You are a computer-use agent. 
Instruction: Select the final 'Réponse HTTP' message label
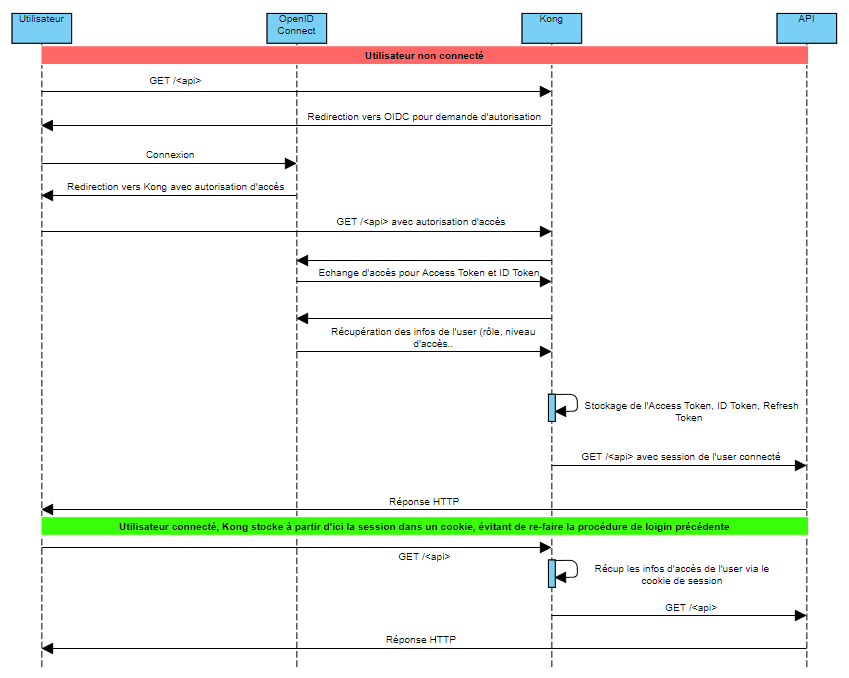coord(422,639)
